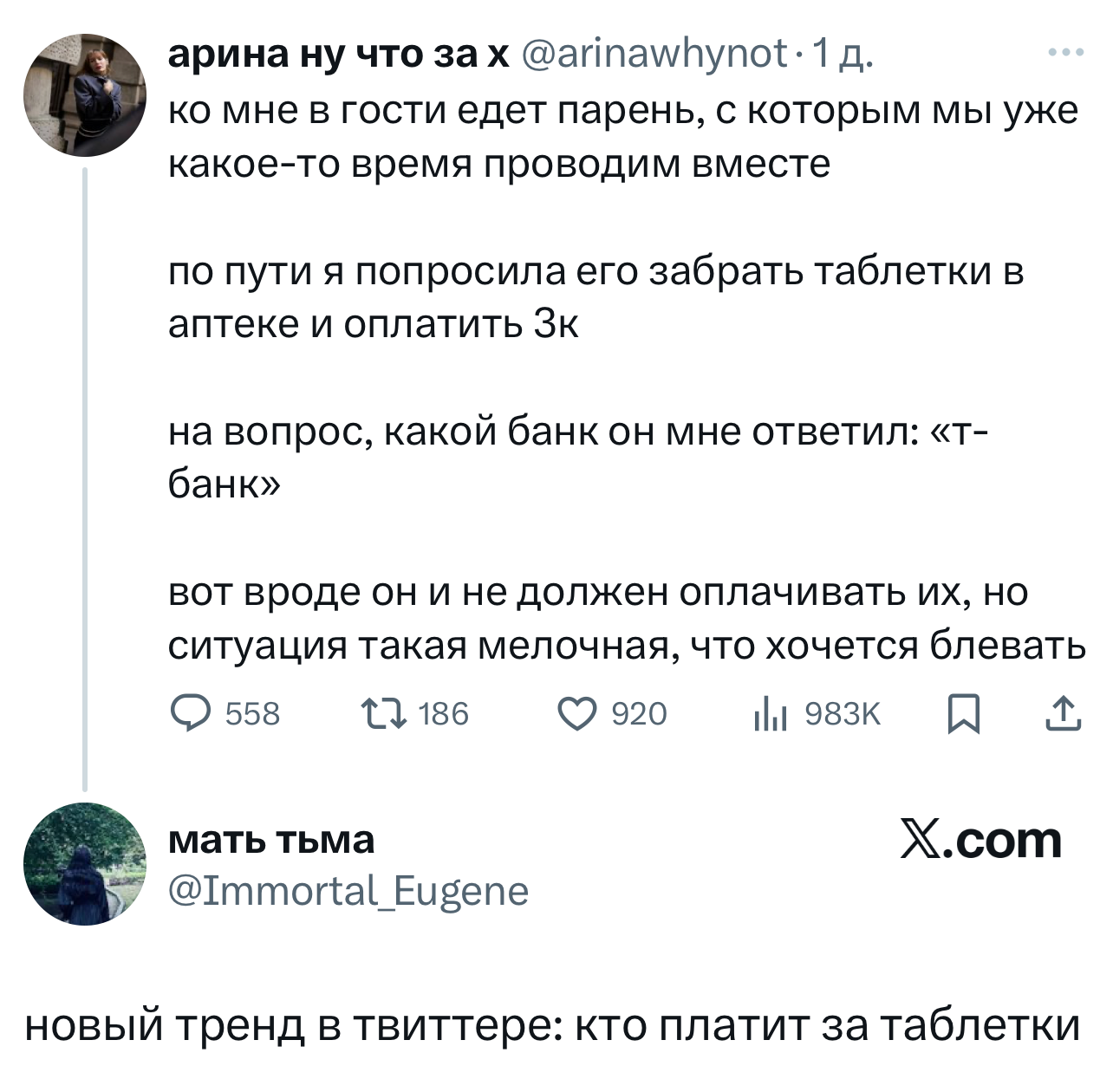Click the reply speech bubble icon
The width and height of the screenshot is (1113, 1092).
click(191, 714)
